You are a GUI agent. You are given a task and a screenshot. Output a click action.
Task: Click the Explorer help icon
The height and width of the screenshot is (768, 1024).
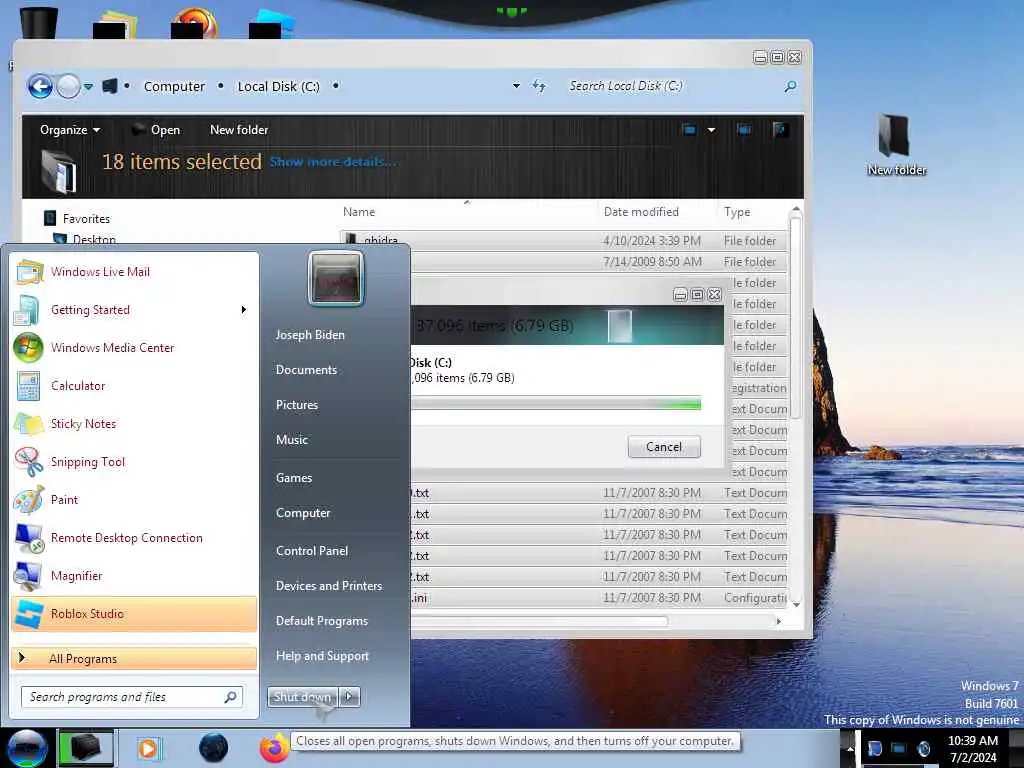click(780, 129)
